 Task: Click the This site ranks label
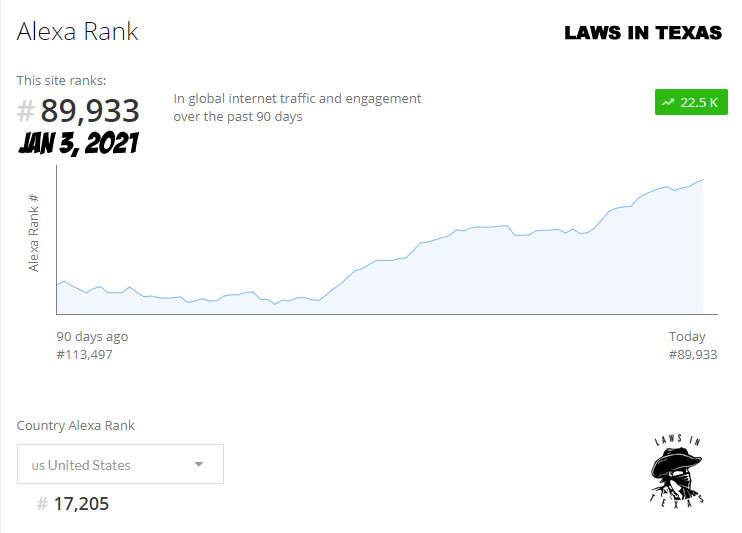(x=62, y=80)
